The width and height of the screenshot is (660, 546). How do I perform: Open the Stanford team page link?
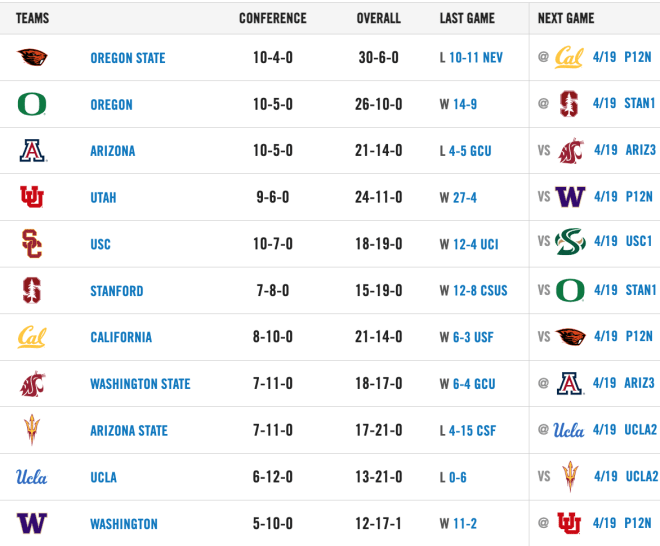pos(117,291)
